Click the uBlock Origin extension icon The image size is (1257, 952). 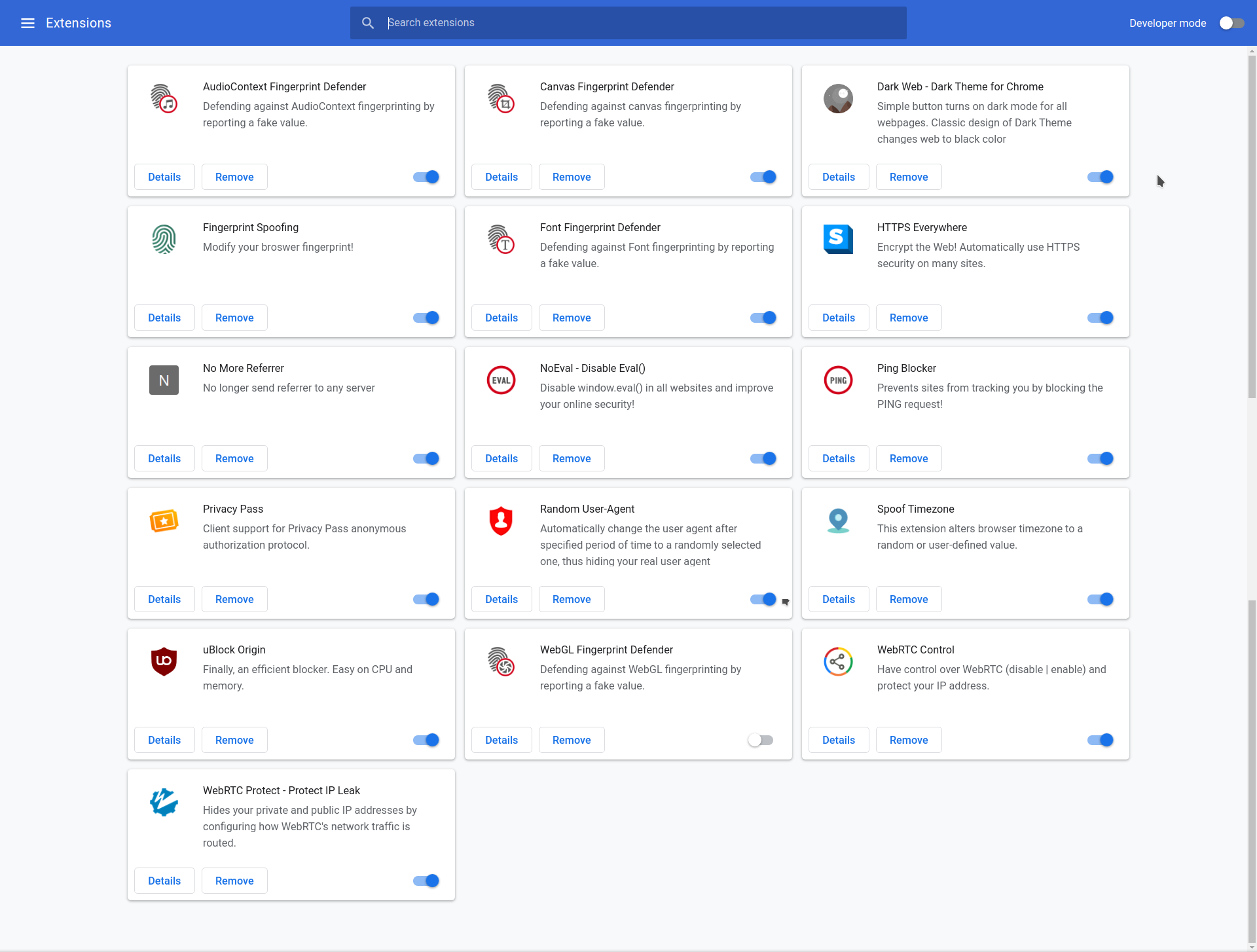pos(164,661)
